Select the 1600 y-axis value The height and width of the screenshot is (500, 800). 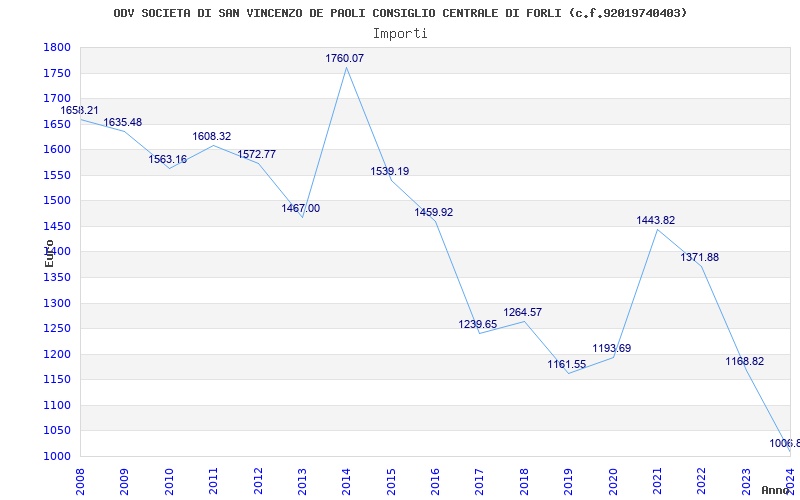point(57,149)
